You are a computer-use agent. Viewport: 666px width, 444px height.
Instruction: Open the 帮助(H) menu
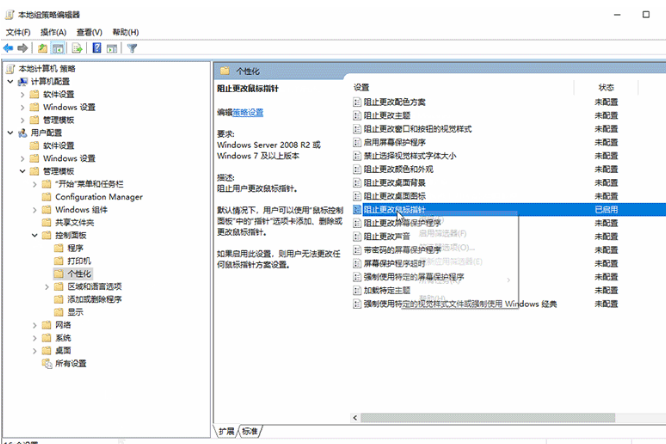pos(126,32)
